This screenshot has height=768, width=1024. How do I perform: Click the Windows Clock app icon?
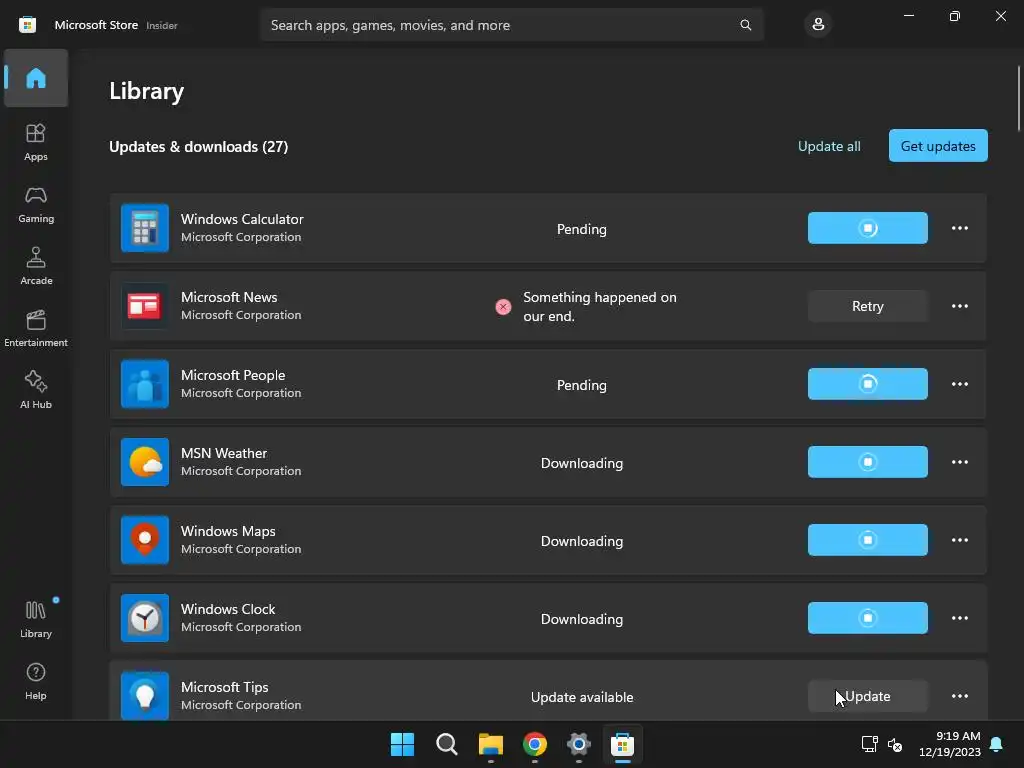[145, 618]
